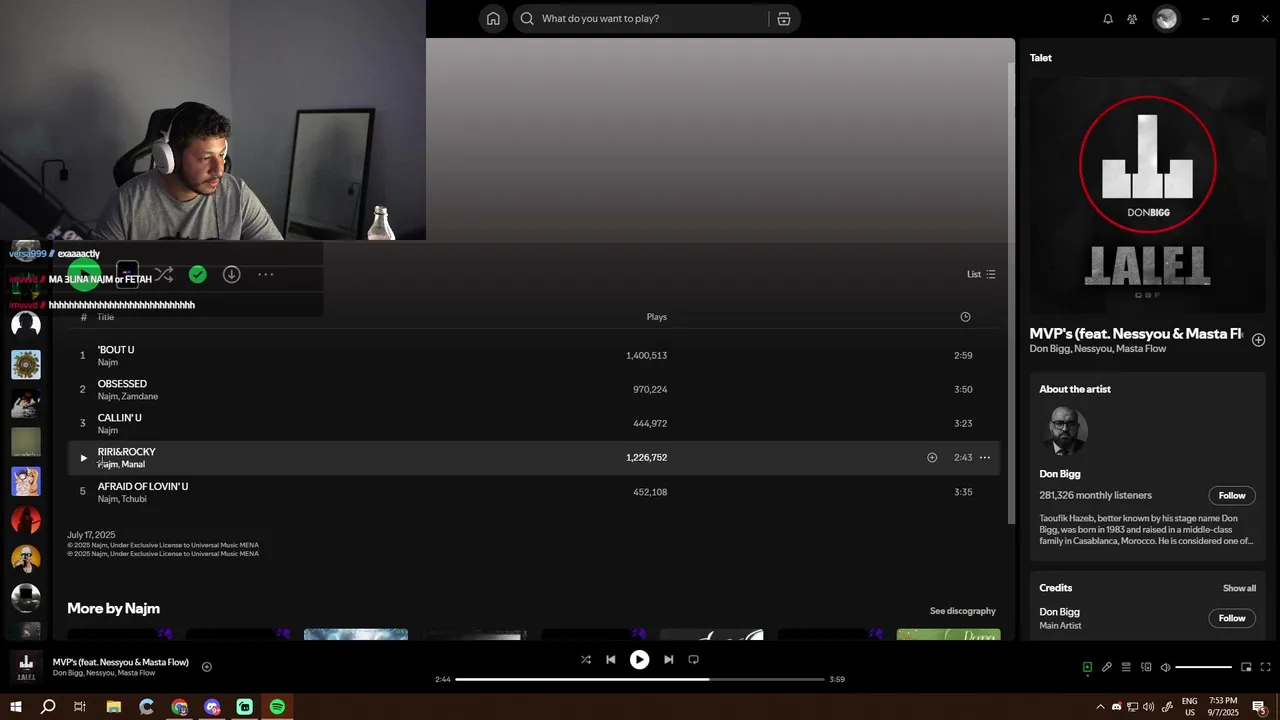Skip to next track

668,660
